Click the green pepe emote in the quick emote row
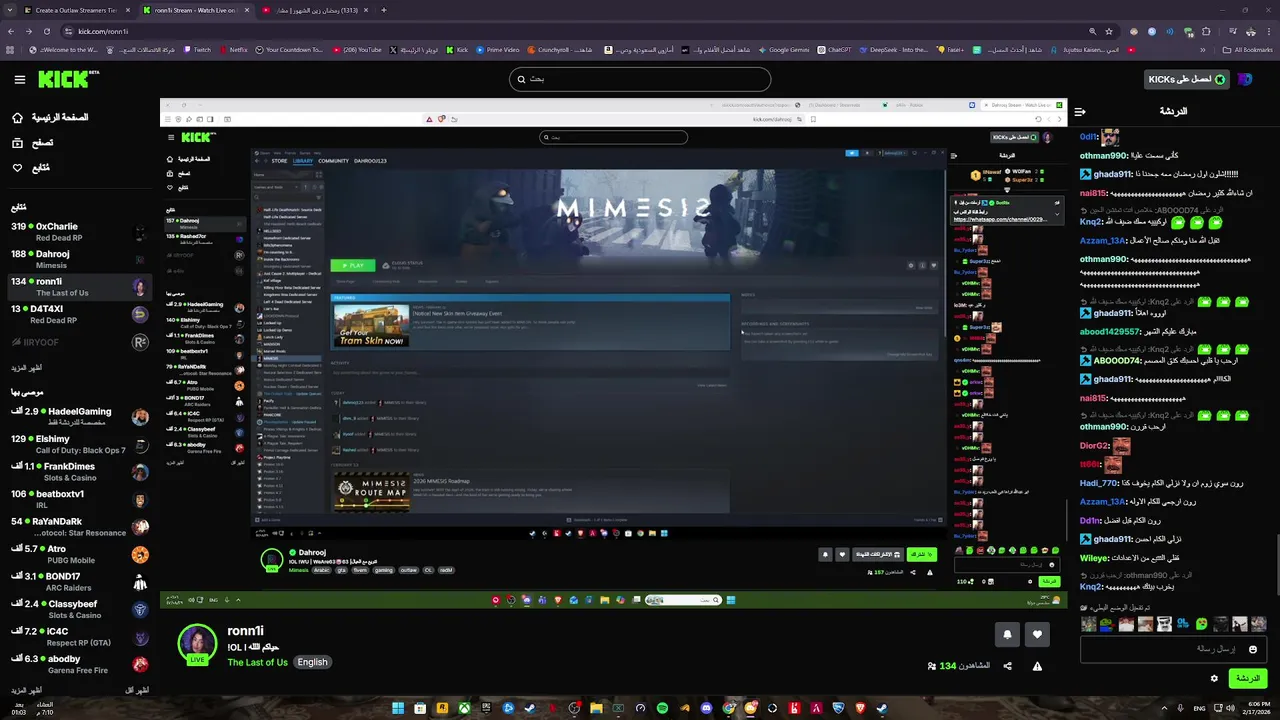The width and height of the screenshot is (1280, 720). click(x=1107, y=624)
